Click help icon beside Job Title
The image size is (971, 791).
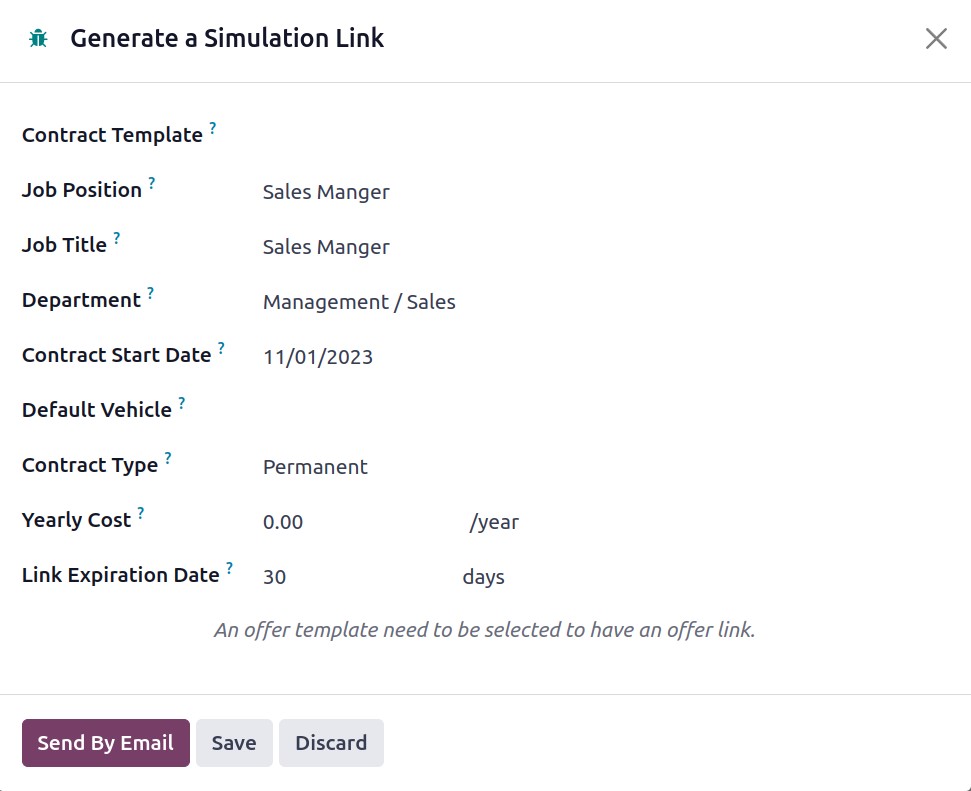pos(116,238)
